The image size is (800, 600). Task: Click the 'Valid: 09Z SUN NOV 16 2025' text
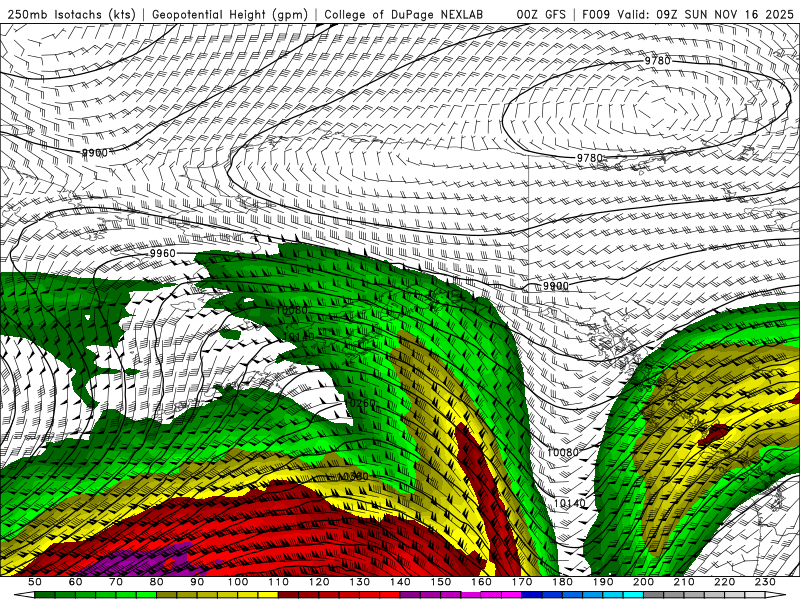click(706, 15)
